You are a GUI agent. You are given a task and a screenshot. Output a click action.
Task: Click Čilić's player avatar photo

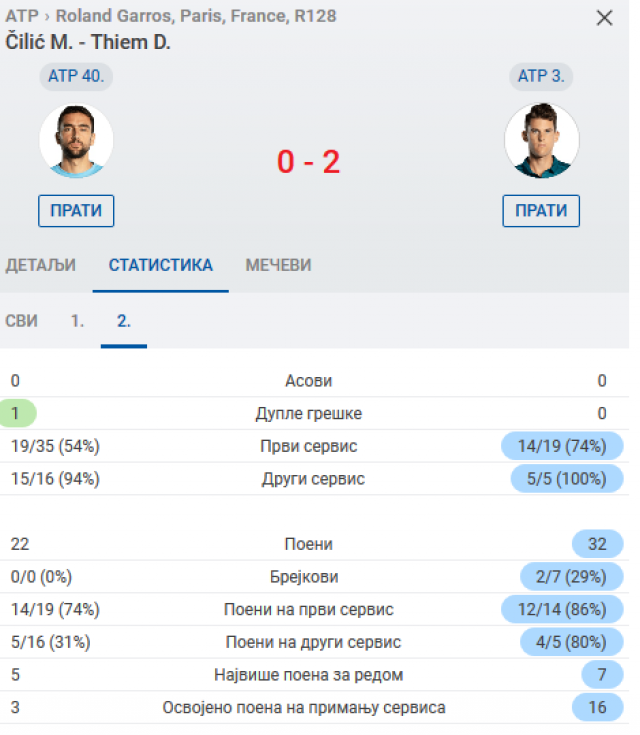tap(76, 141)
